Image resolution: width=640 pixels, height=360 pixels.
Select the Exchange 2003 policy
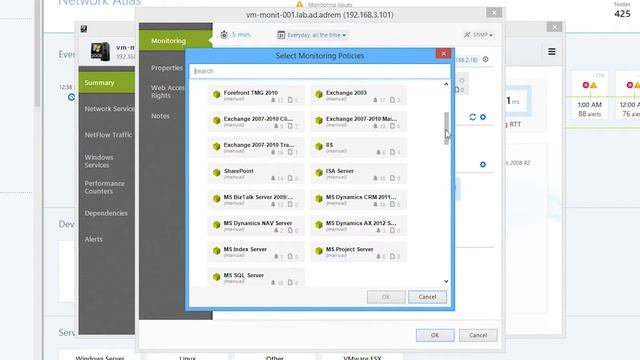point(358,96)
